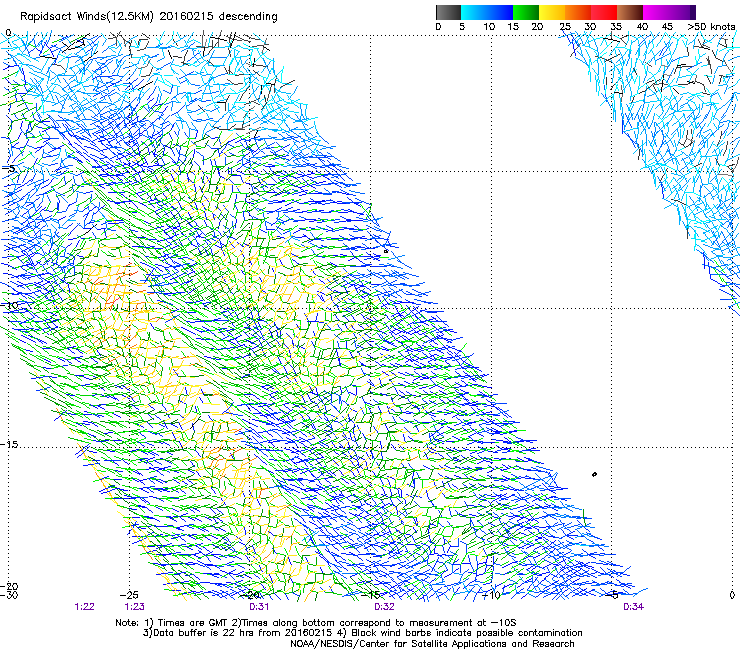
Task: Click the "-10" latitude axis label
Action: coord(10,305)
